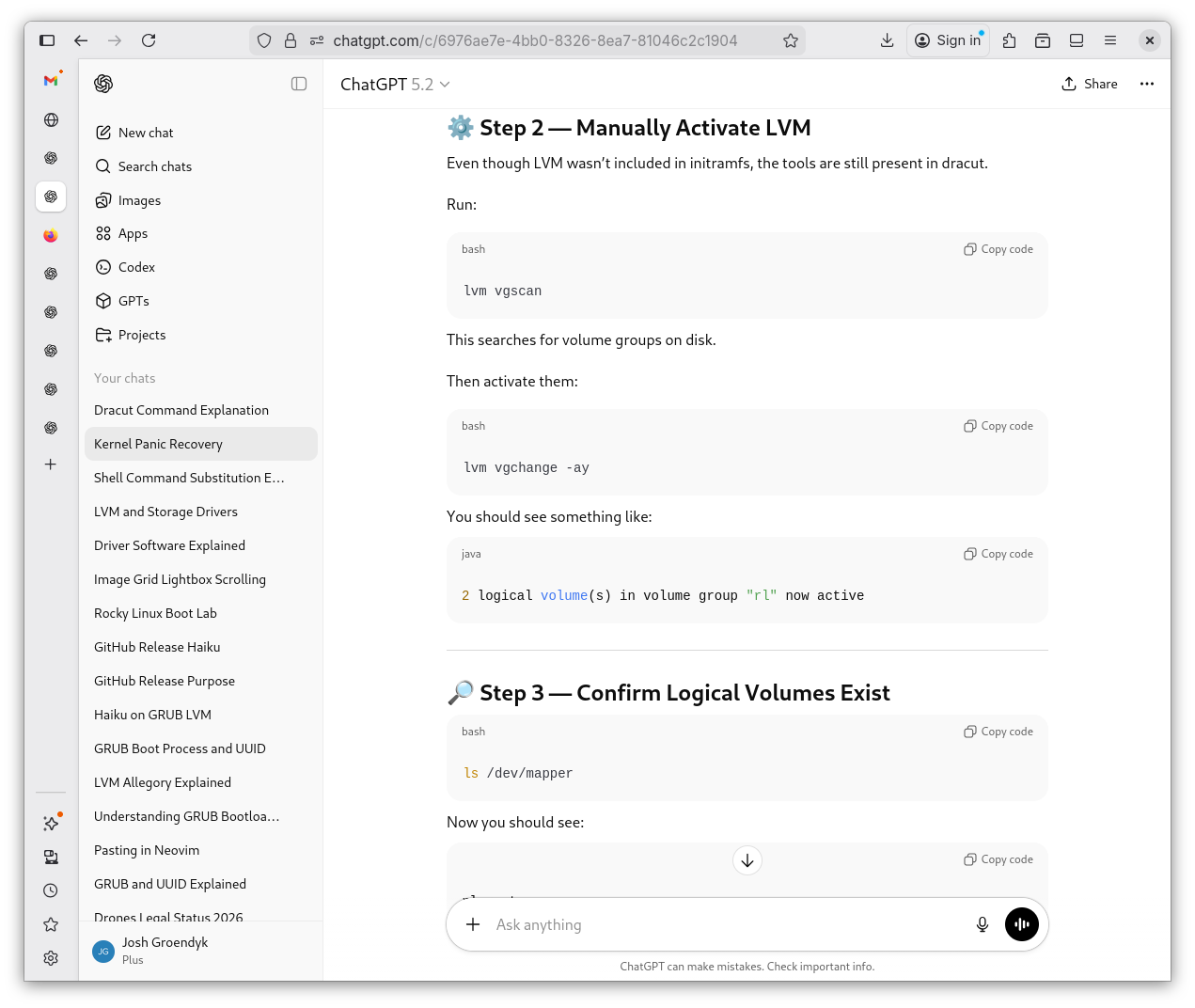1195x1008 pixels.
Task: Bookmark this page with the star icon
Action: pyautogui.click(x=790, y=40)
